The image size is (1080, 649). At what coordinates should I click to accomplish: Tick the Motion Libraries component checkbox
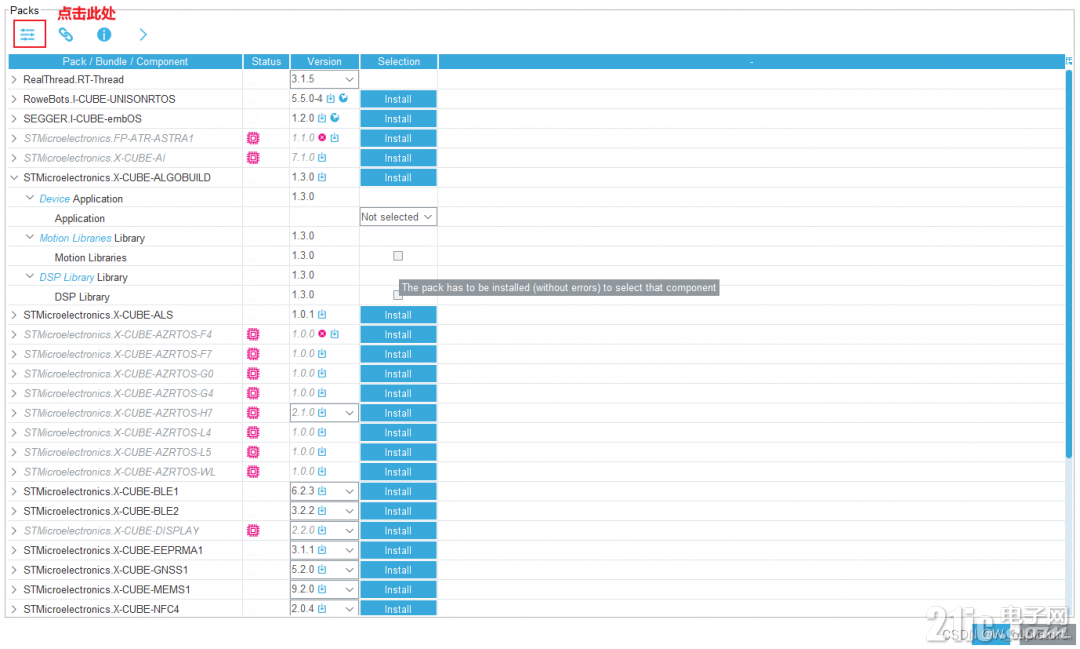coord(397,256)
